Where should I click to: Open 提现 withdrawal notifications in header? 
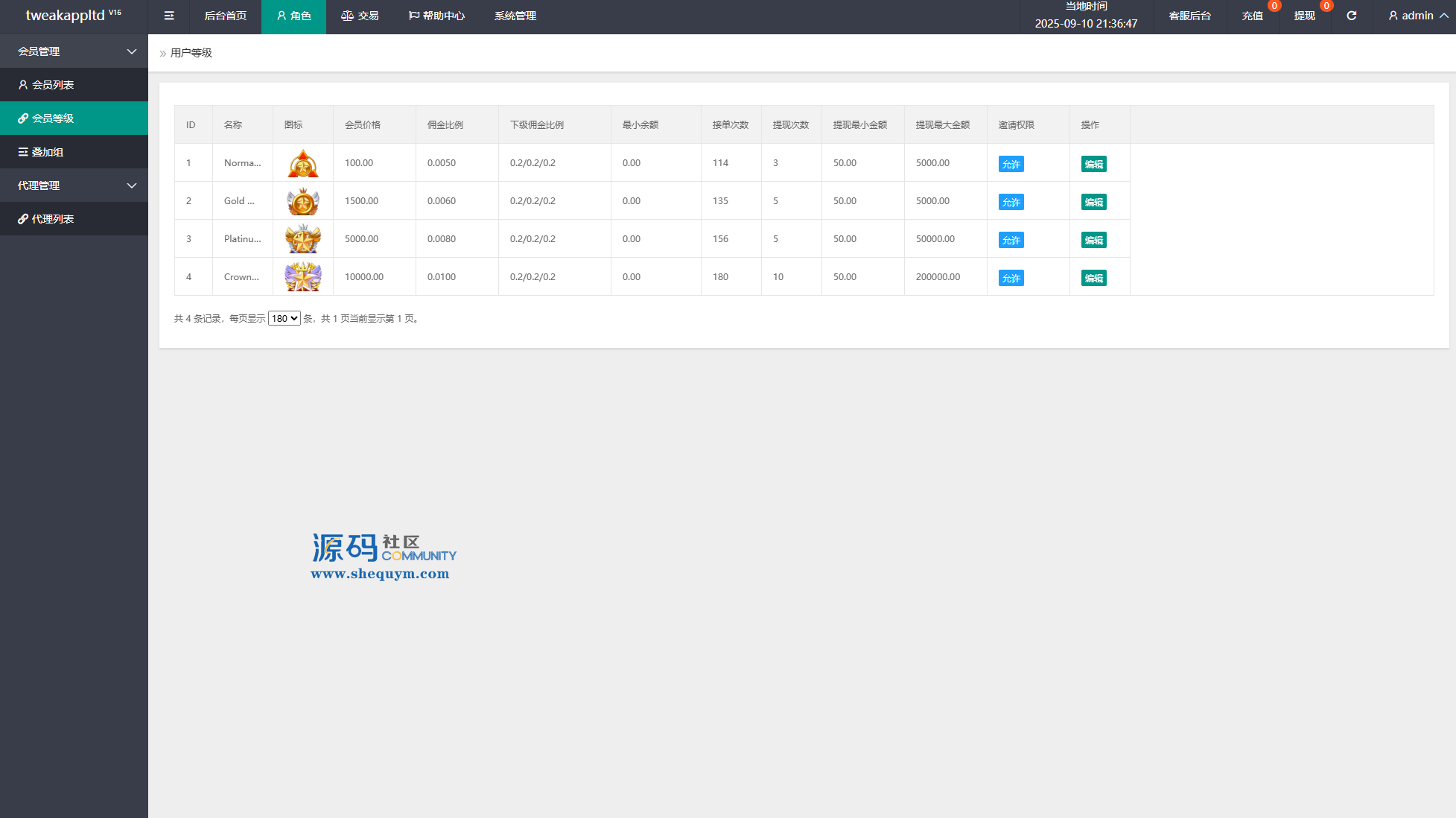tap(1305, 16)
